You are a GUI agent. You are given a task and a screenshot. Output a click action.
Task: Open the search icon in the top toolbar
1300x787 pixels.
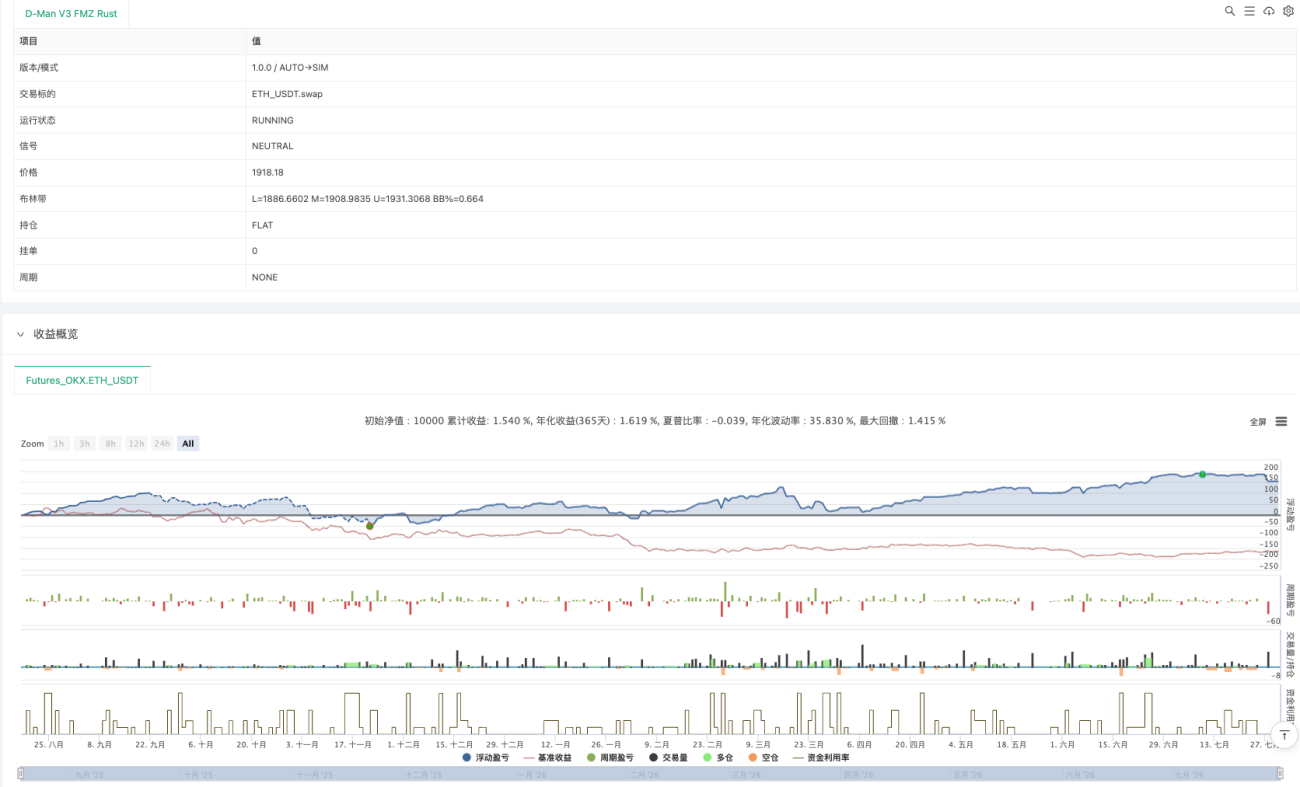click(1230, 11)
